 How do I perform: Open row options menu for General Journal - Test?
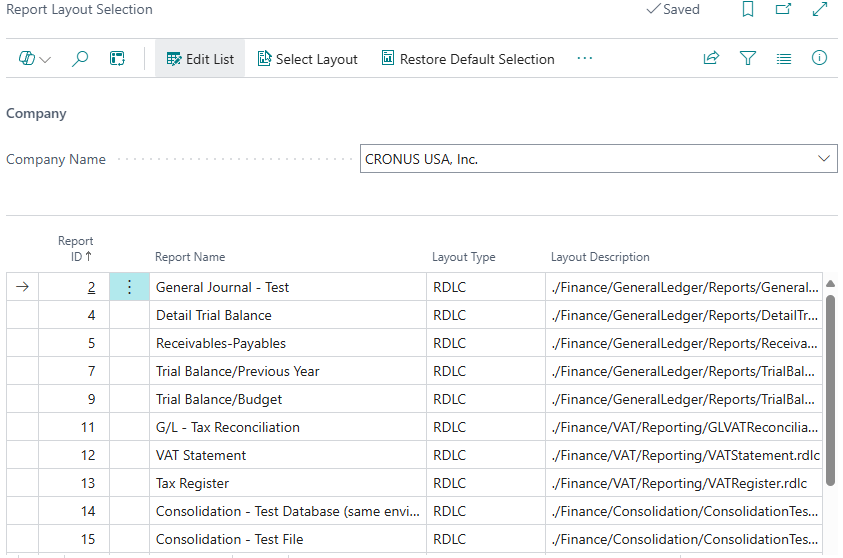128,287
